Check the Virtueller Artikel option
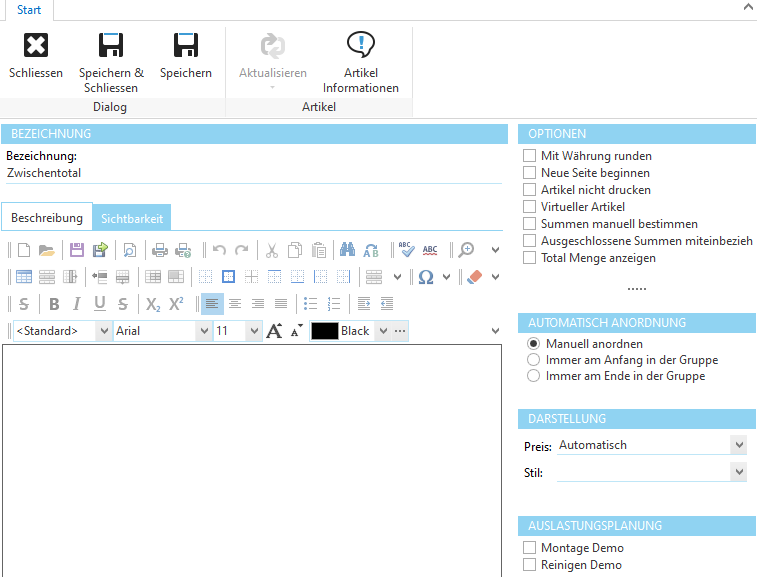Viewport: 757px width, 577px height. [530, 207]
